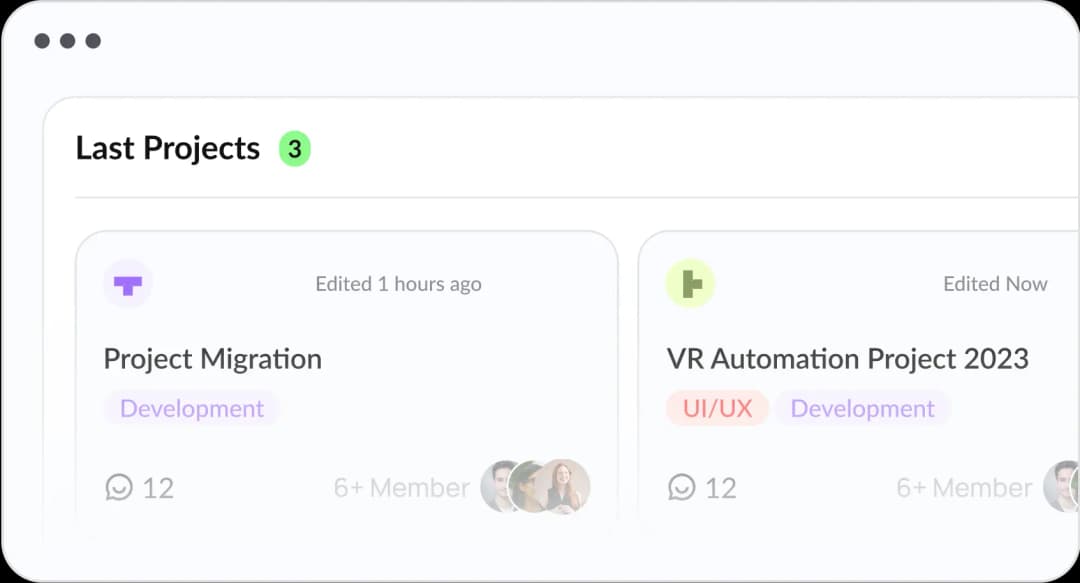Click the 6+ Member link on VR Automation
Screen dimensions: 1080x583
pyautogui.click(x=964, y=488)
